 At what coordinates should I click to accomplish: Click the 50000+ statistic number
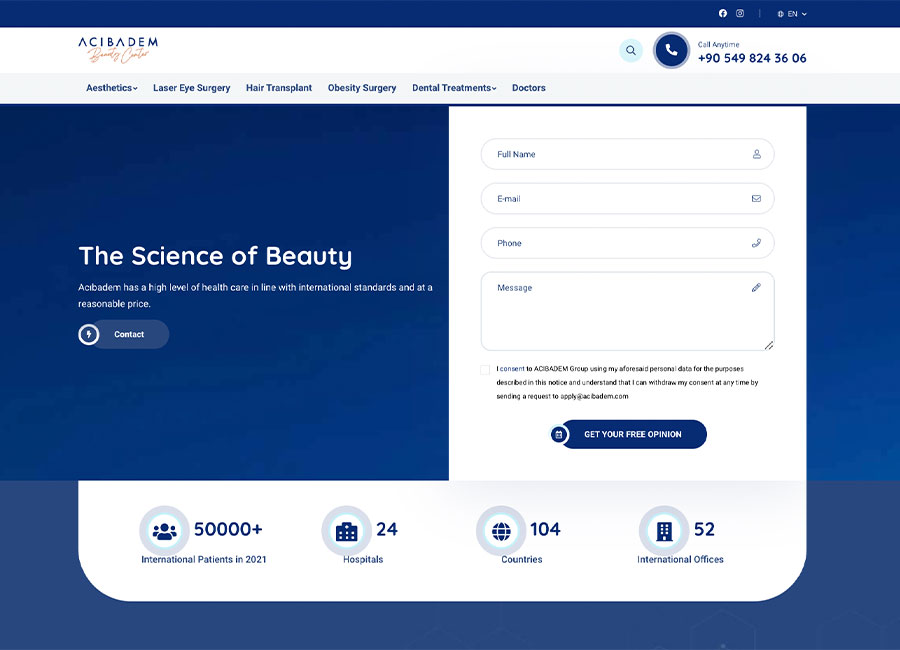click(x=228, y=529)
